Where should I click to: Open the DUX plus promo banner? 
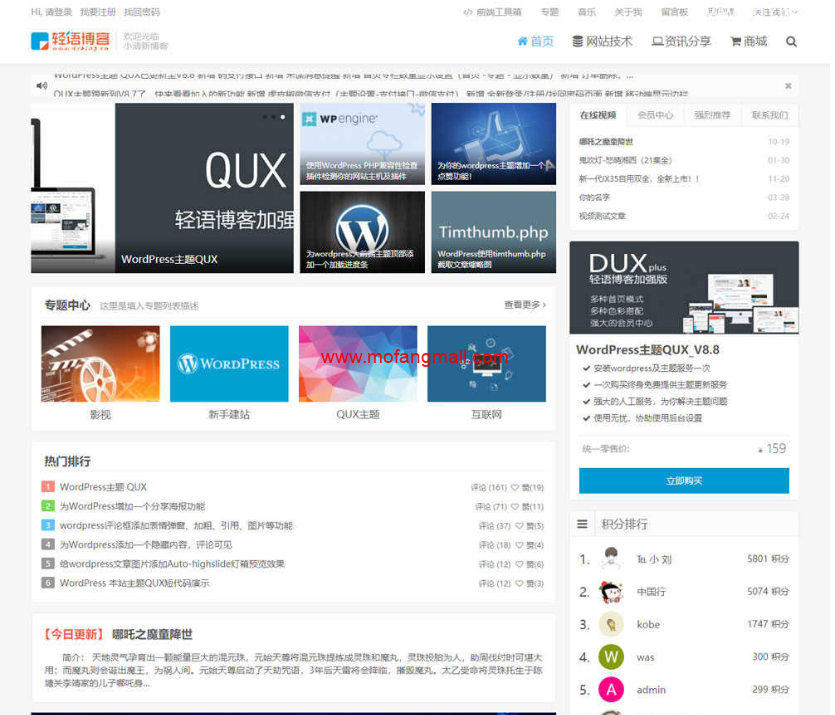coord(684,287)
